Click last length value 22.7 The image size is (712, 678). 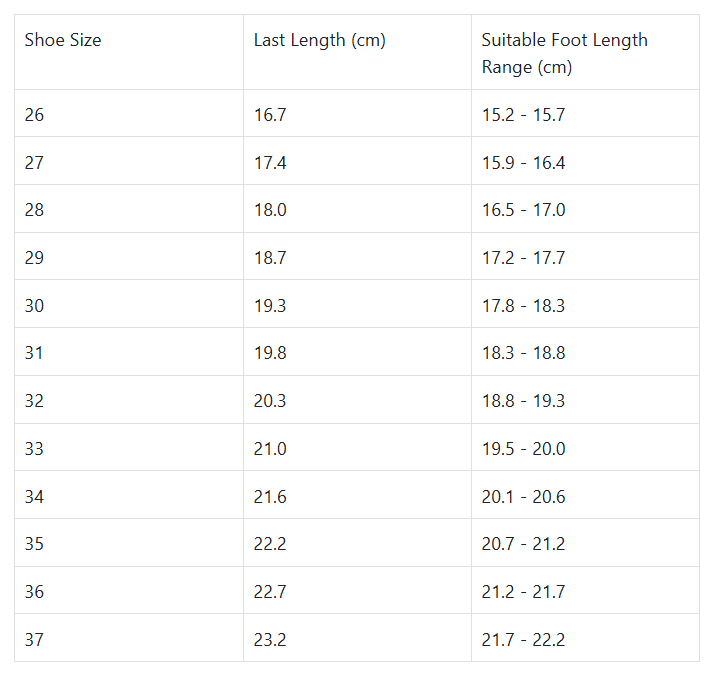click(270, 592)
